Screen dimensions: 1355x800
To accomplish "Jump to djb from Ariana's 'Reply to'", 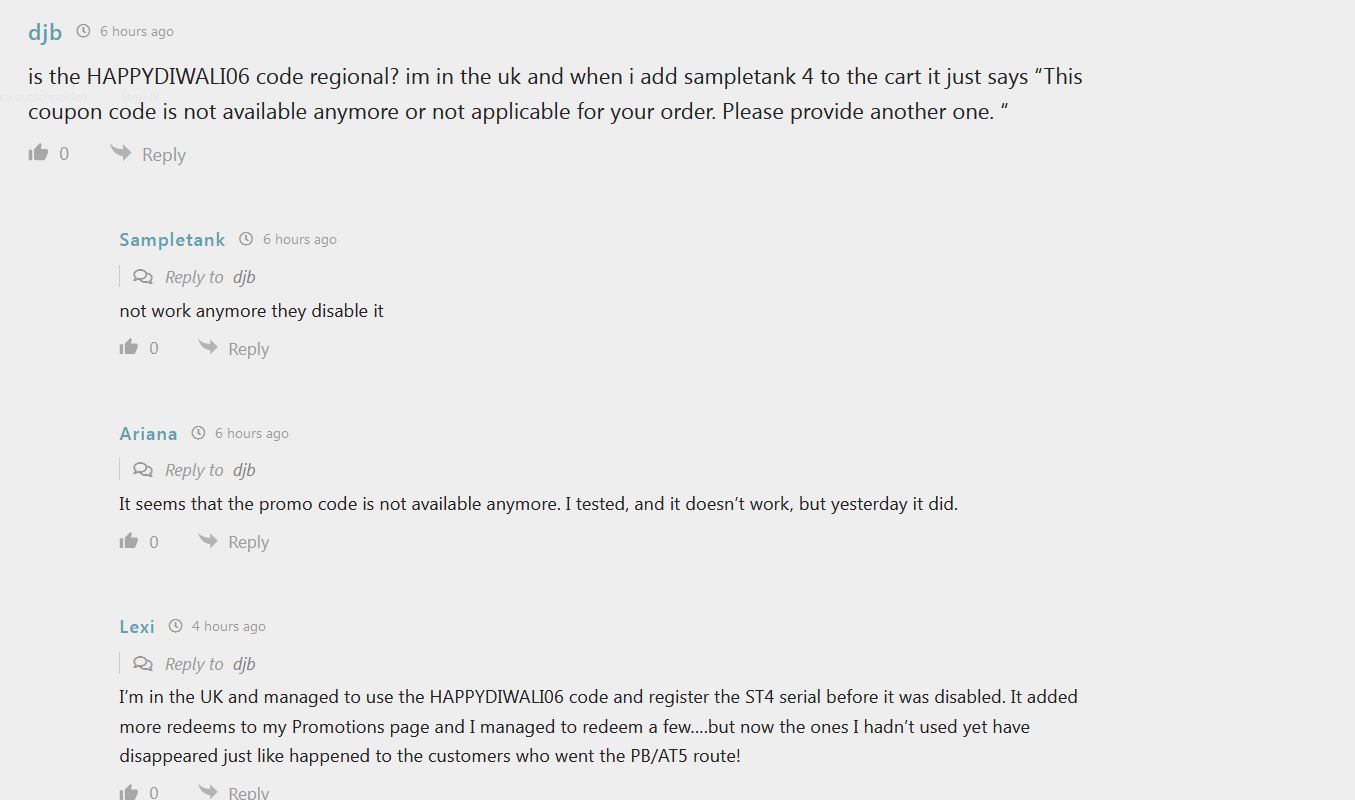I will point(244,470).
